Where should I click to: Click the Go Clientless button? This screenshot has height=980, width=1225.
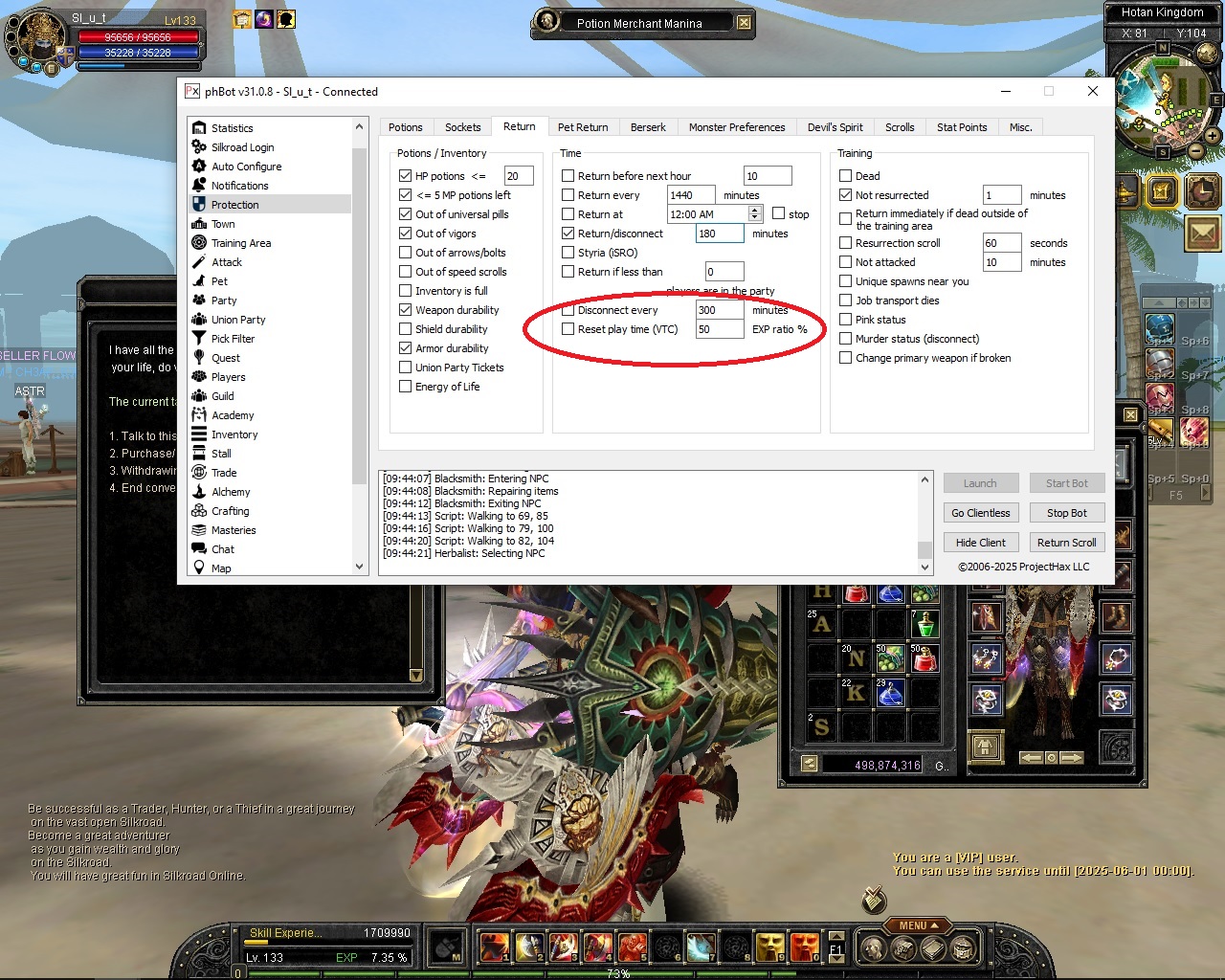(980, 513)
